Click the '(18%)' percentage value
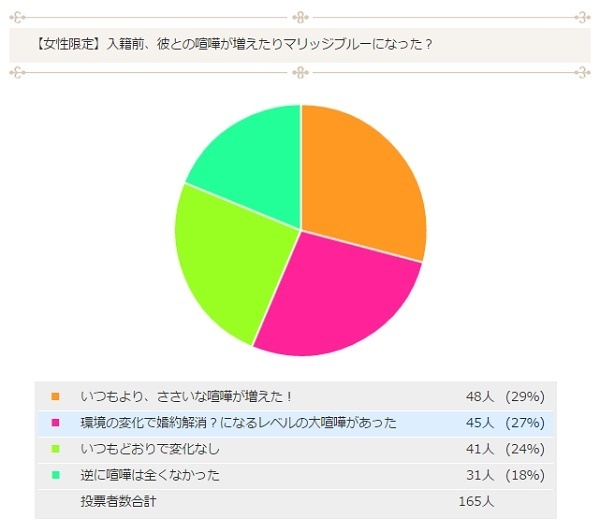 524,474
